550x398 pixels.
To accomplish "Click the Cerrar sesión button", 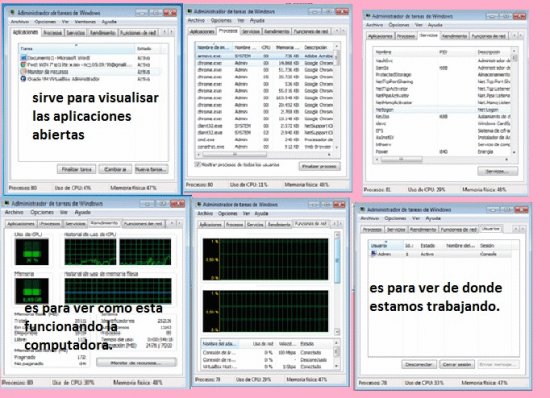I will click(457, 364).
